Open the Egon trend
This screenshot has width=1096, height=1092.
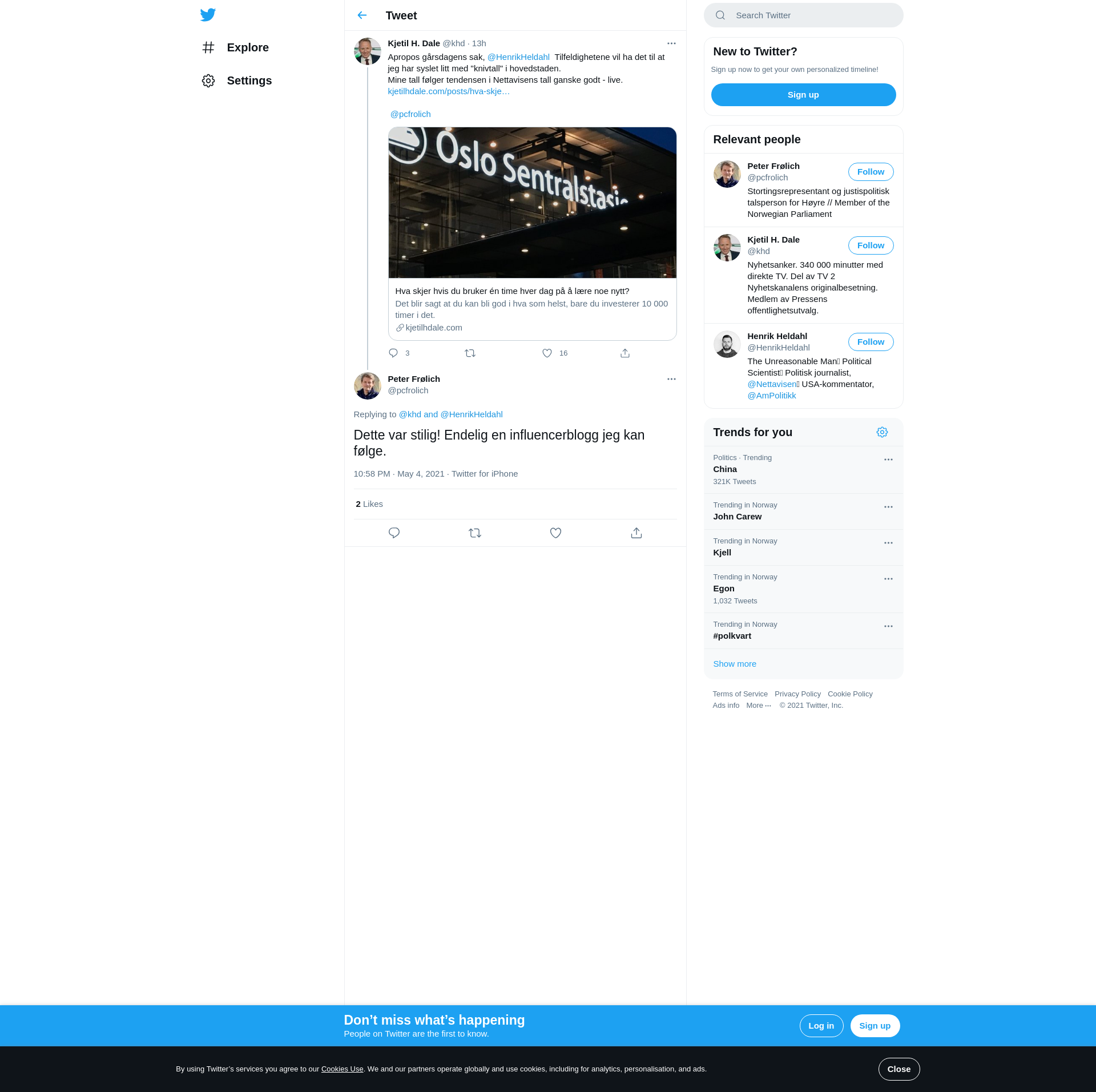(803, 589)
